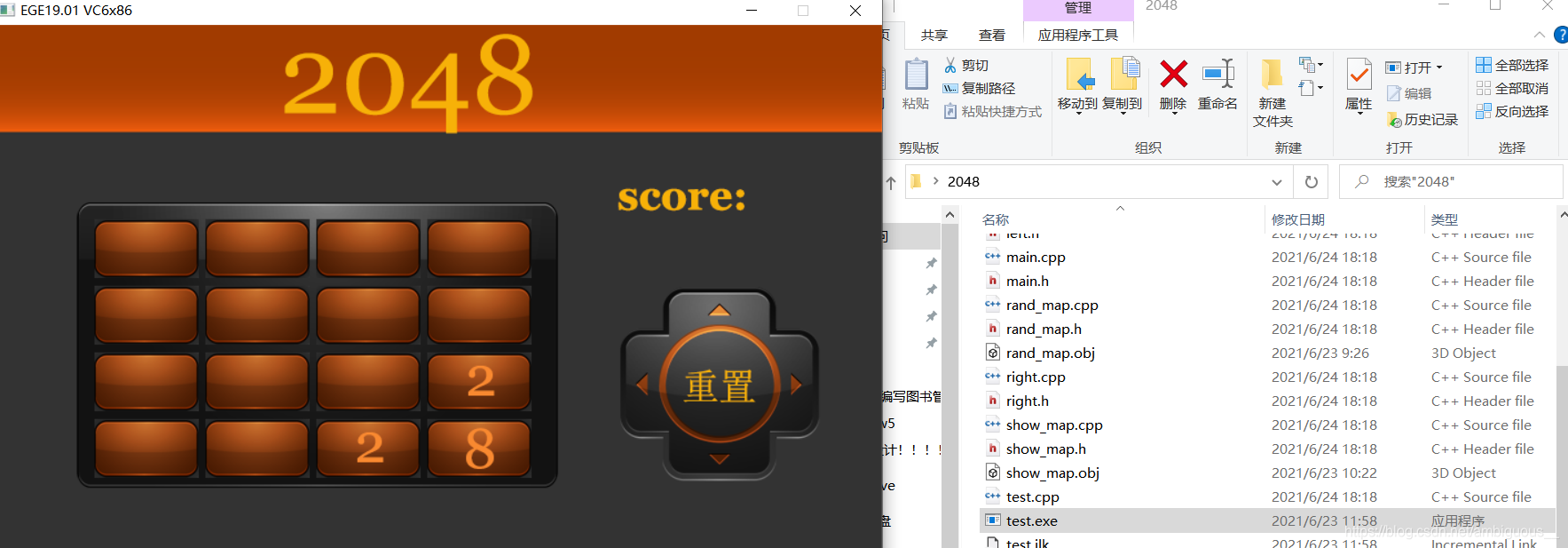The image size is (1568, 548).
Task: Collapse the ribbon with the chevron
Action: [x=1540, y=36]
